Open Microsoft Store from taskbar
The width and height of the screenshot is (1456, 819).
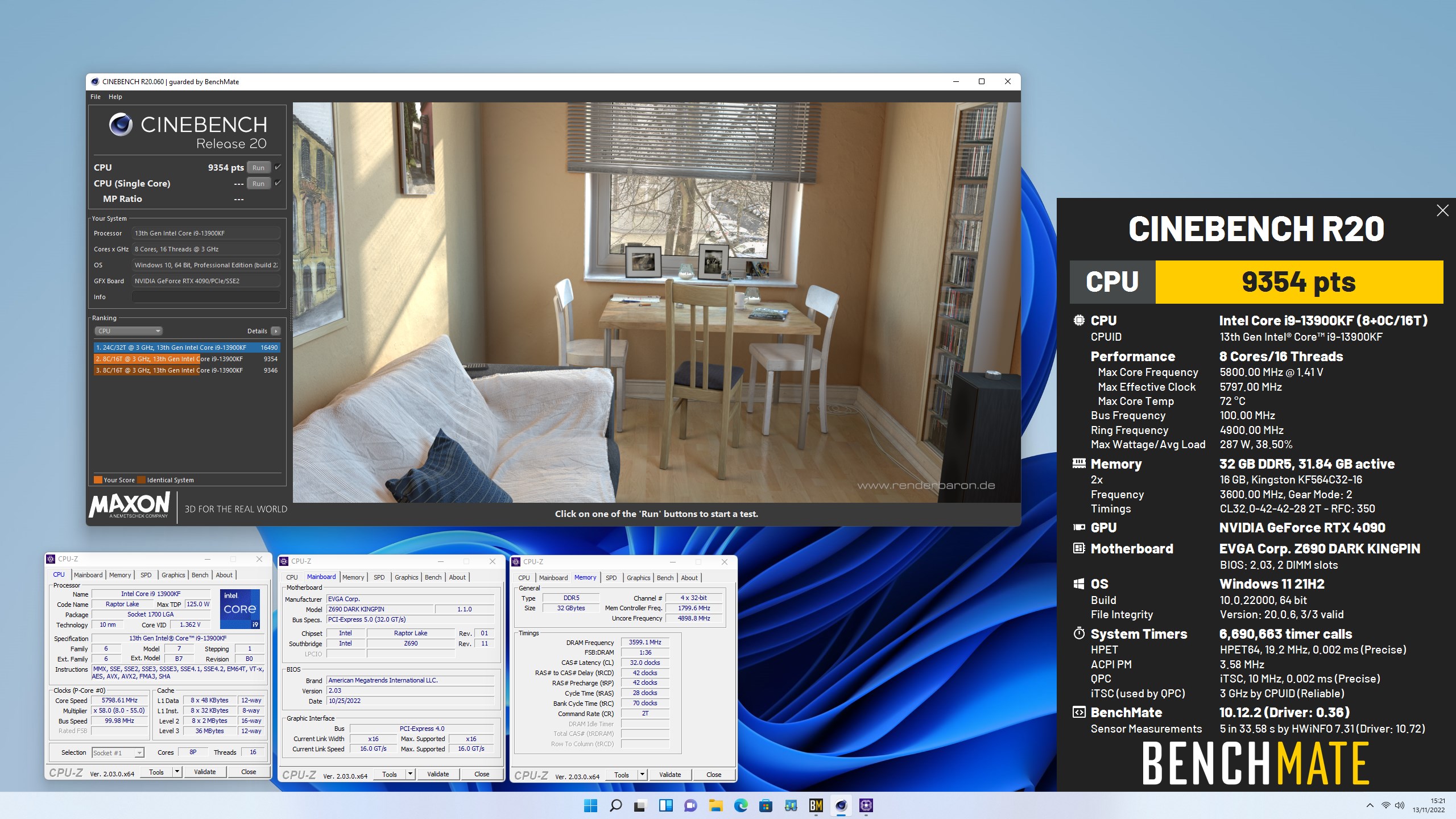click(x=766, y=805)
